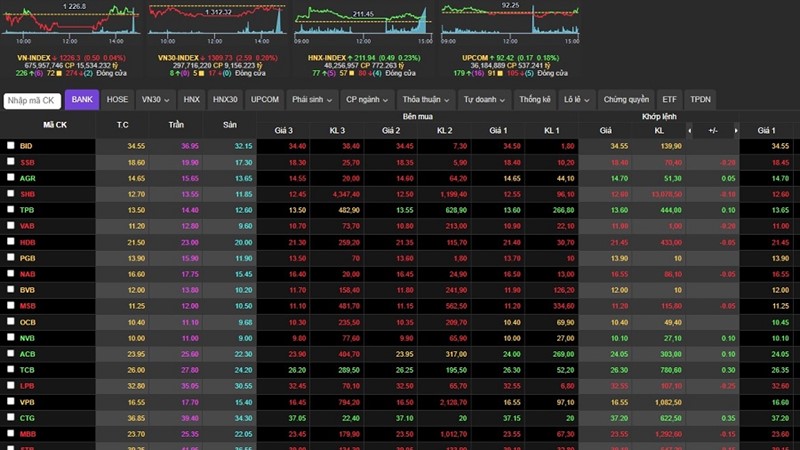Open the Lô lẻ dropdown

(x=577, y=99)
